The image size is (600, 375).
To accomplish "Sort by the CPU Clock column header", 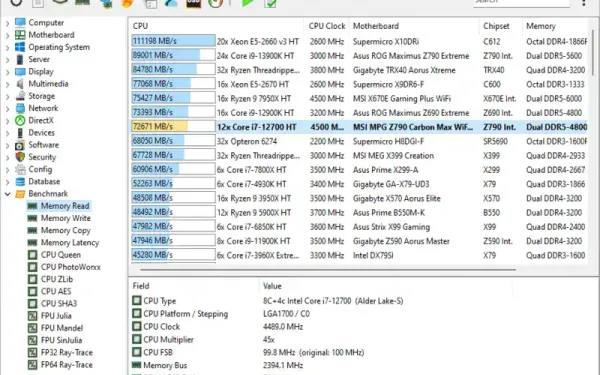I will pos(326,26).
